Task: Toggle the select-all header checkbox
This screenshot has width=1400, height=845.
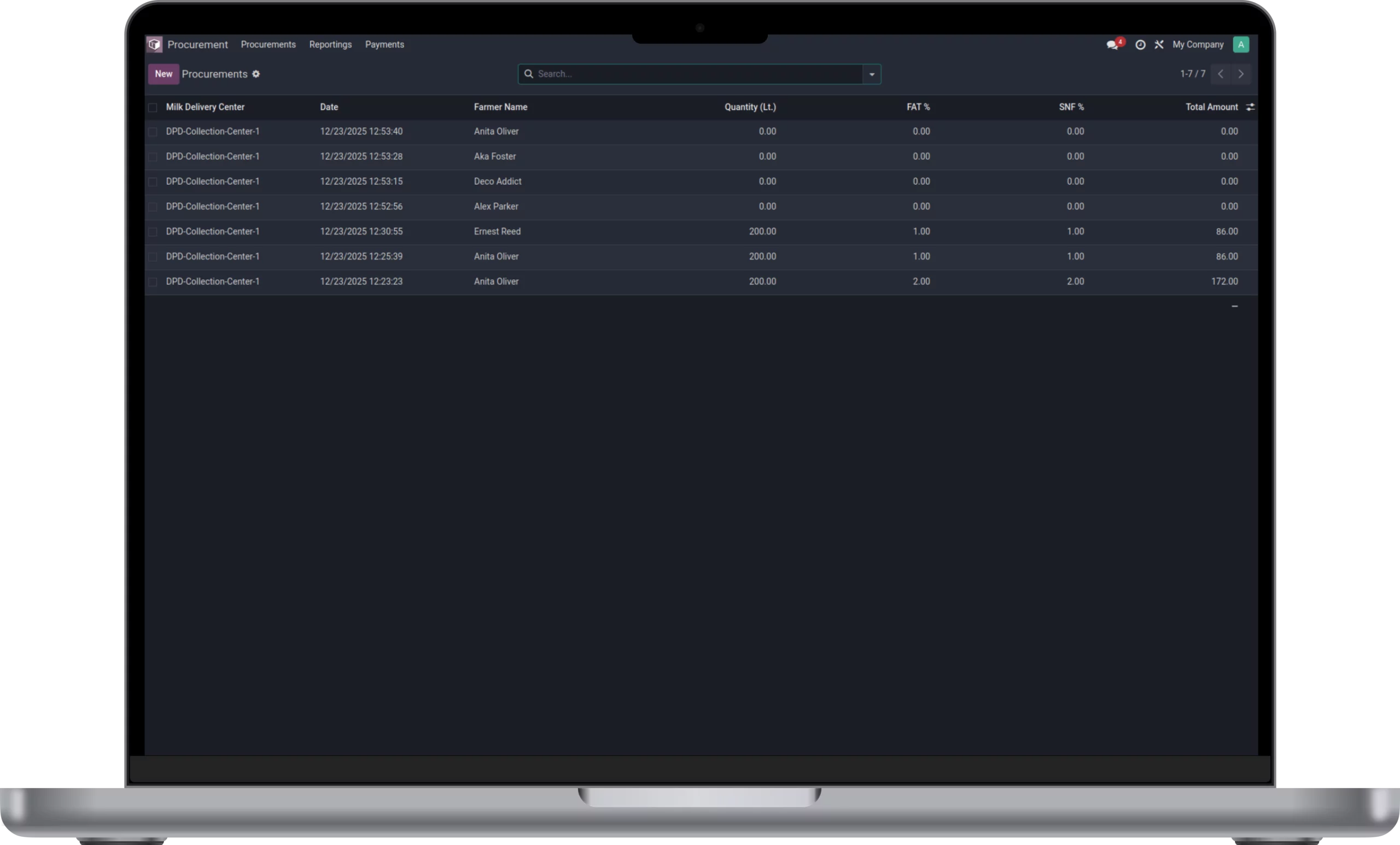Action: pyautogui.click(x=152, y=107)
